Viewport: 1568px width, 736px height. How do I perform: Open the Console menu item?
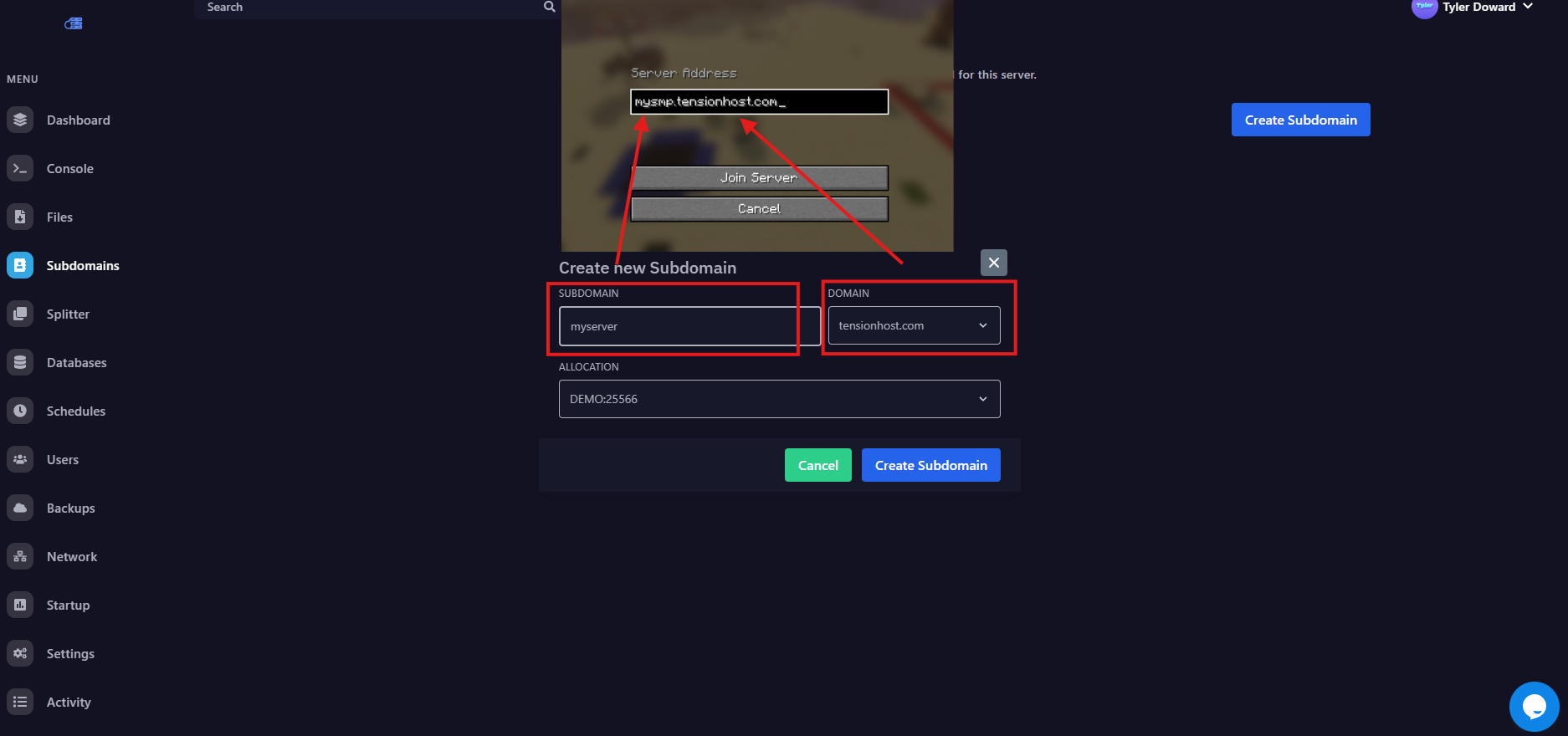click(70, 168)
